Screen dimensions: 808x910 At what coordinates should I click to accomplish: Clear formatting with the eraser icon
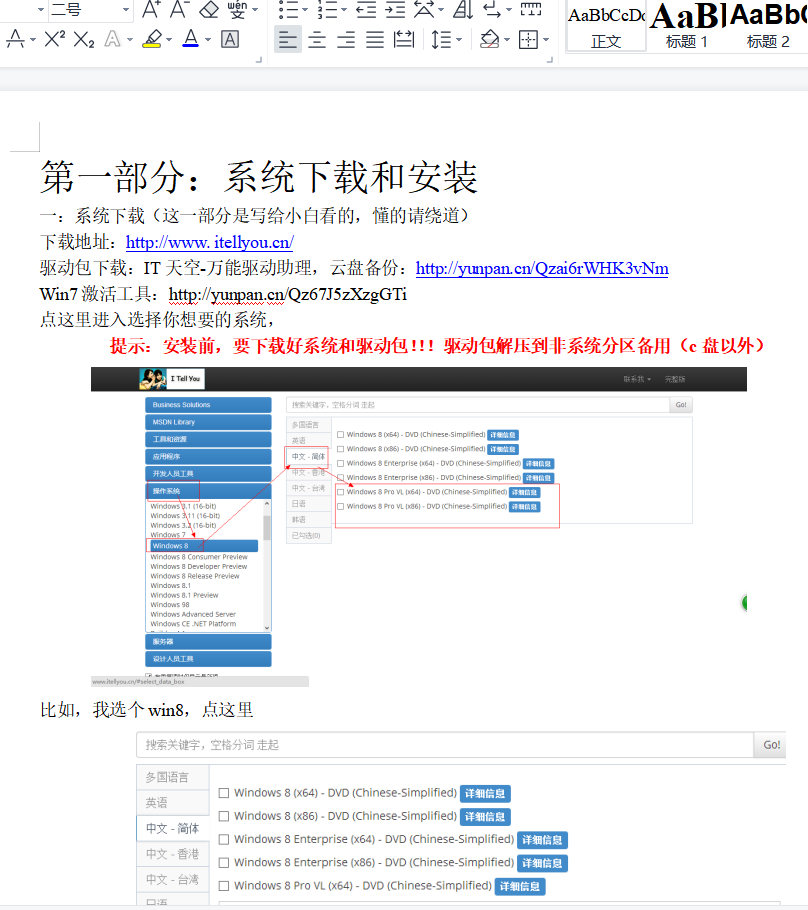tap(209, 9)
